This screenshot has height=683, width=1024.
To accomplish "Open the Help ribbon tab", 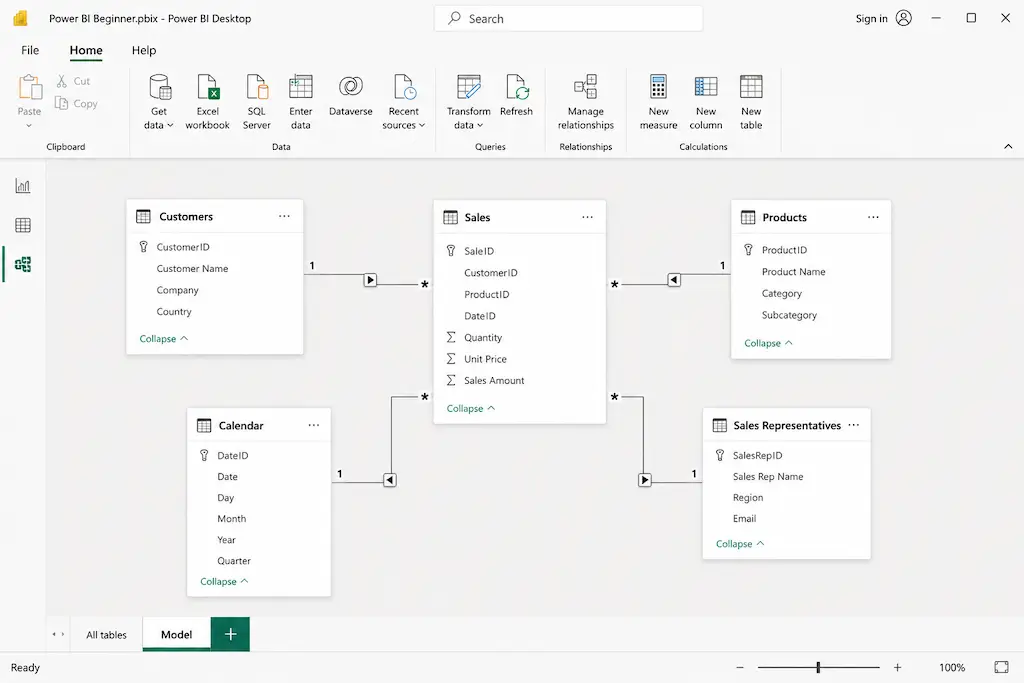I will pos(144,50).
